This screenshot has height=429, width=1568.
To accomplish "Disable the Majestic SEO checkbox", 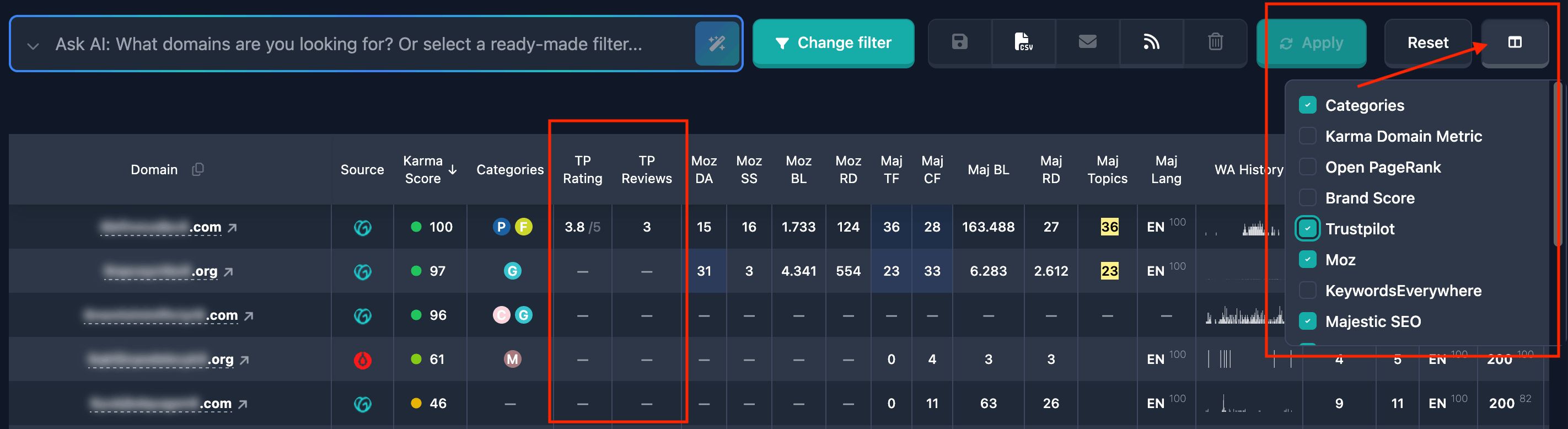I will coord(1307,321).
